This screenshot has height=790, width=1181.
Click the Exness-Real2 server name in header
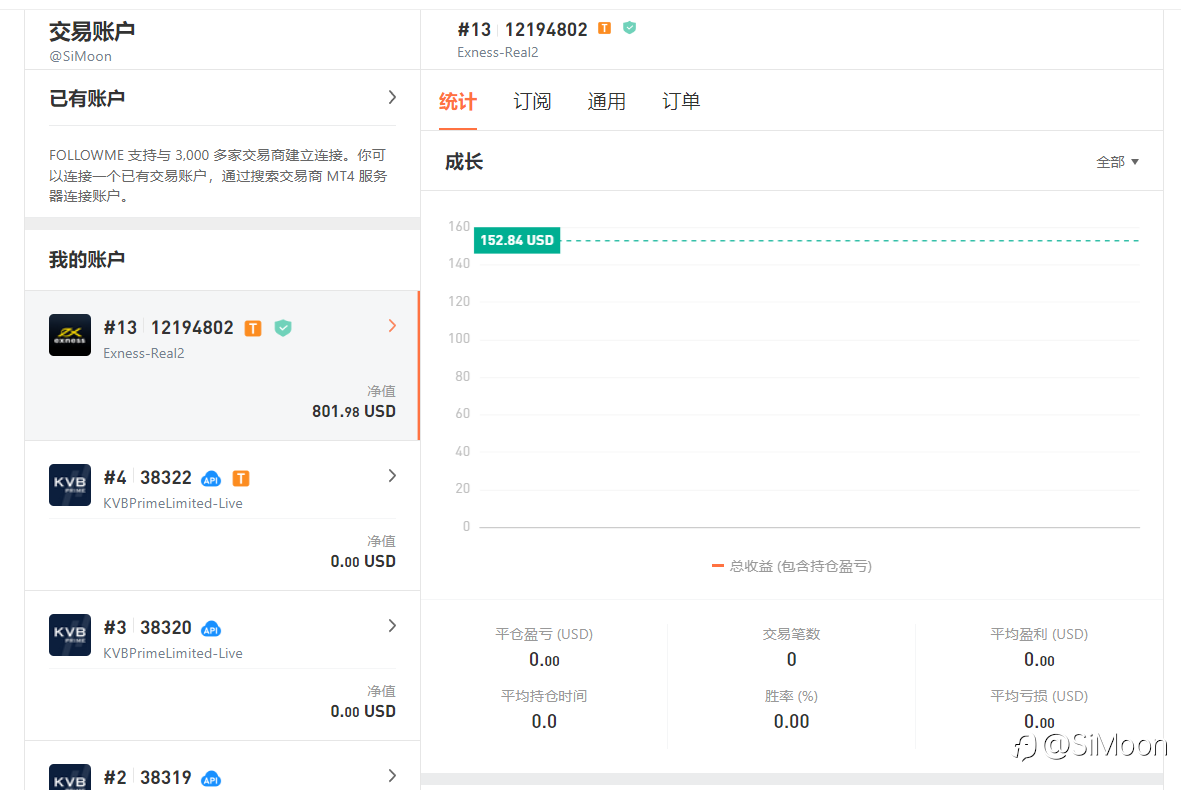[x=498, y=52]
